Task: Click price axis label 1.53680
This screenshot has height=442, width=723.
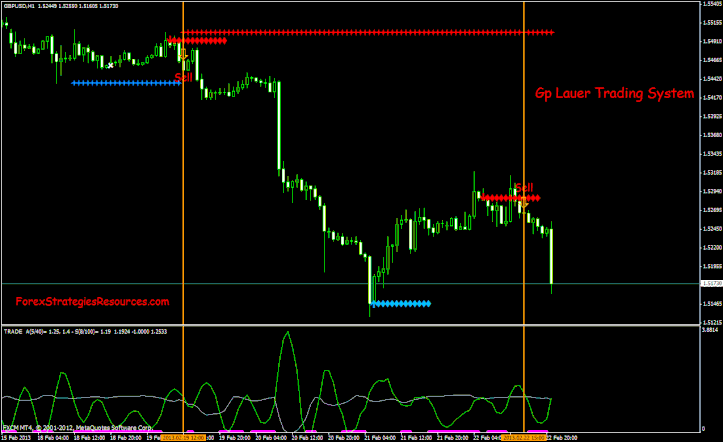Action: (x=713, y=135)
